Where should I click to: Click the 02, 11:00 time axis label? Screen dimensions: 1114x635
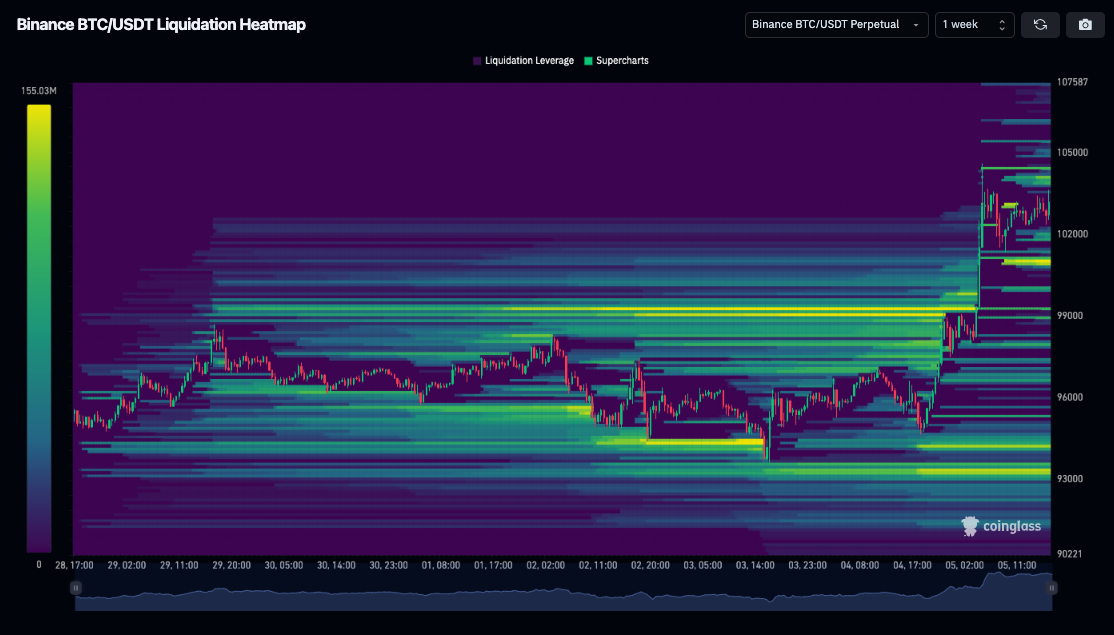pos(598,565)
